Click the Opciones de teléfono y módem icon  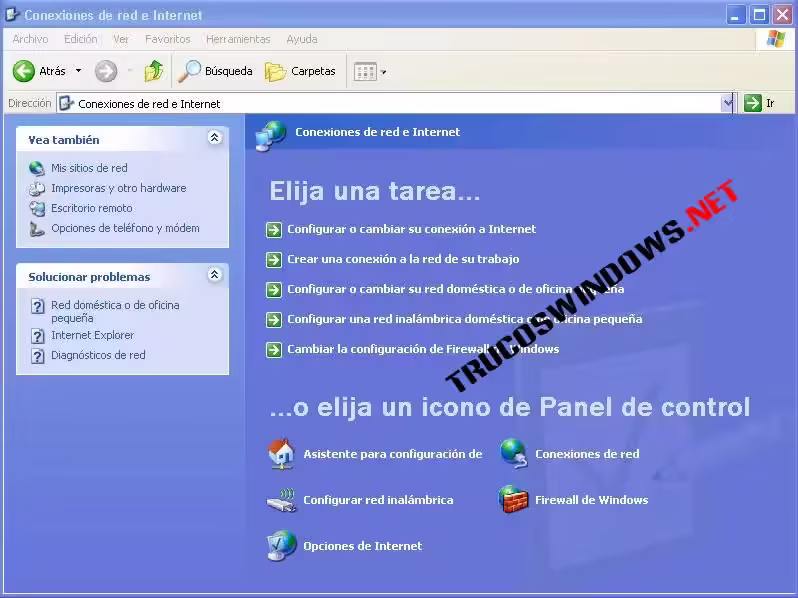pyautogui.click(x=37, y=229)
